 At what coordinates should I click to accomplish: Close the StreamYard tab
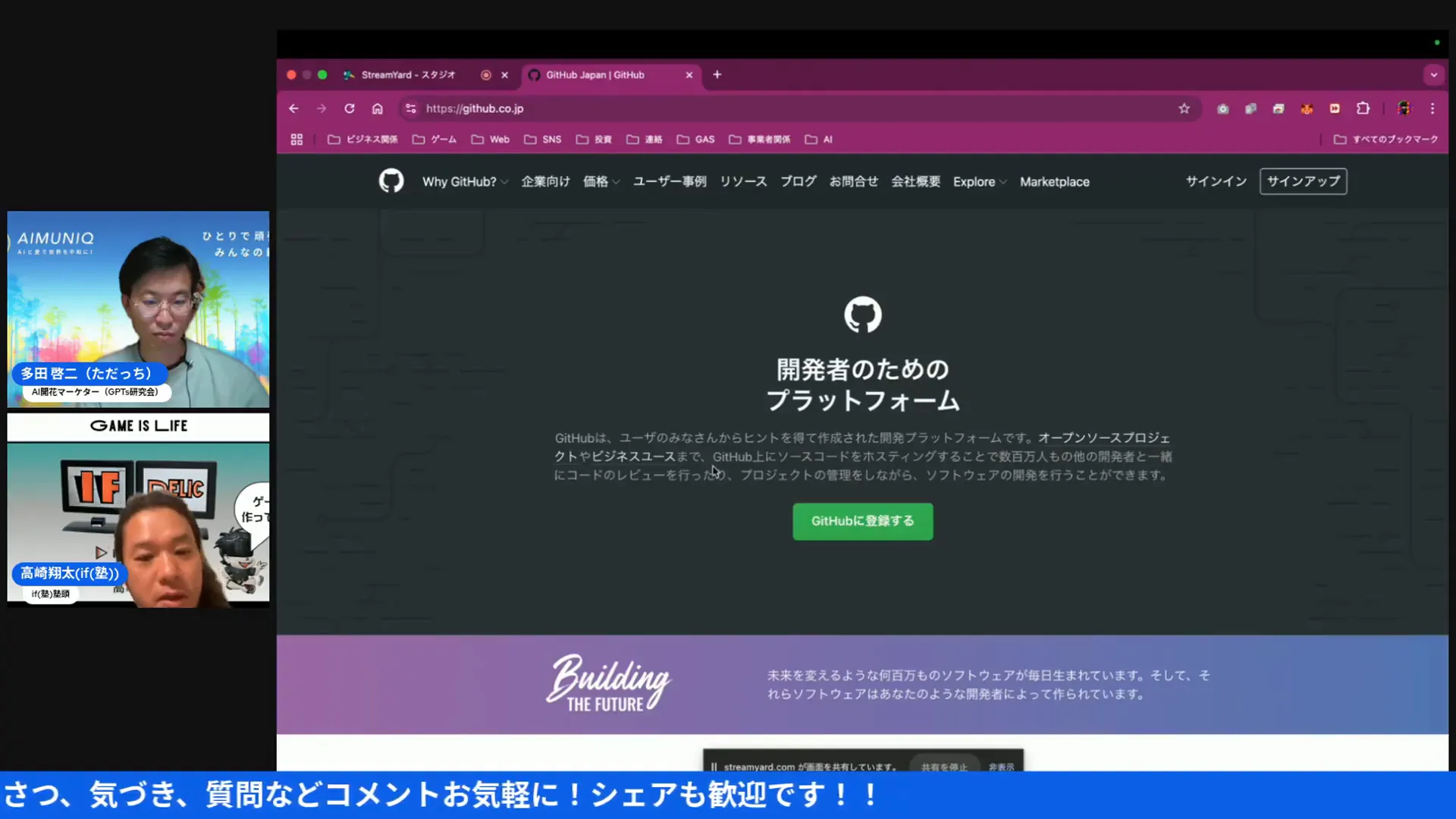504,75
